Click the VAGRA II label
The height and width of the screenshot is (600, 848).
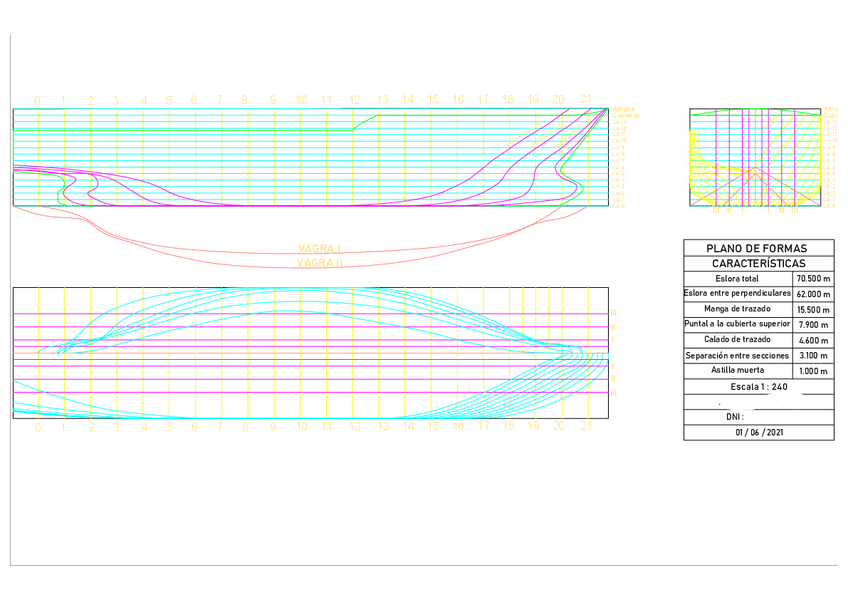click(x=320, y=263)
